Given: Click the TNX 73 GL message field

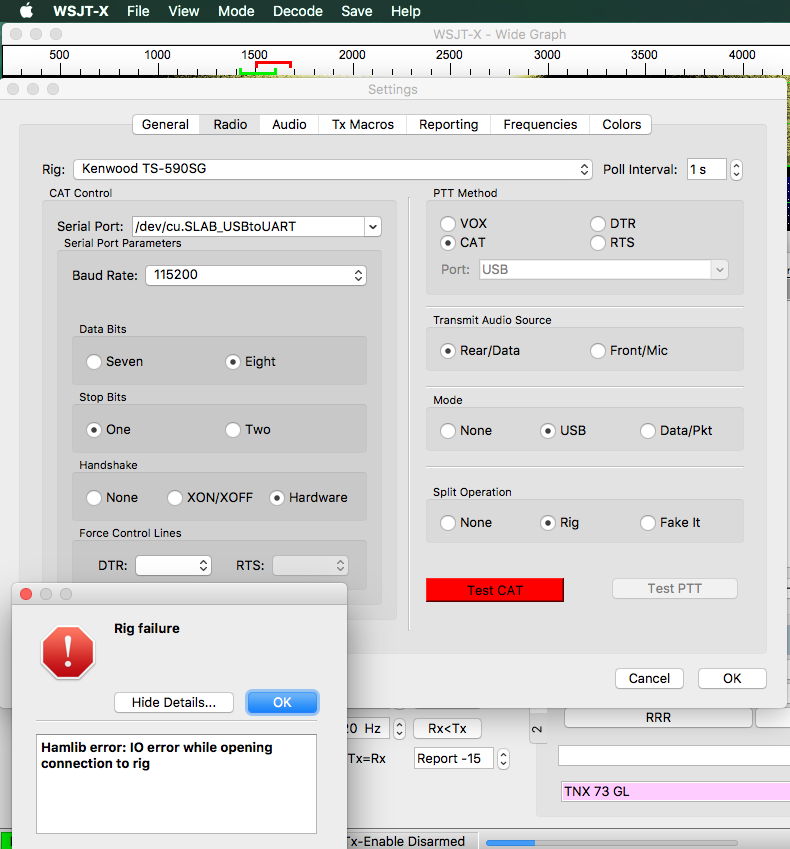Looking at the screenshot, I should click(676, 792).
